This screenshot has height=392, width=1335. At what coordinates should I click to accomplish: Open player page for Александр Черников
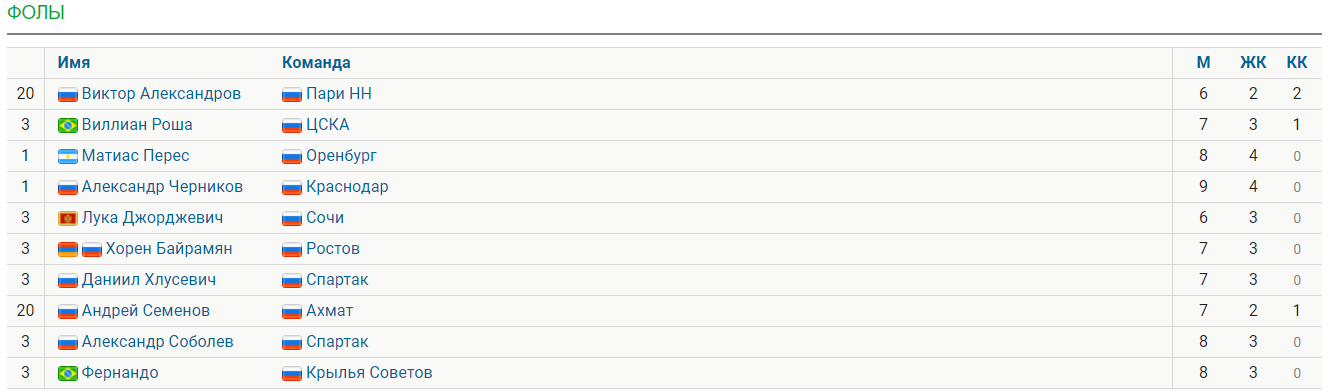[x=162, y=187]
